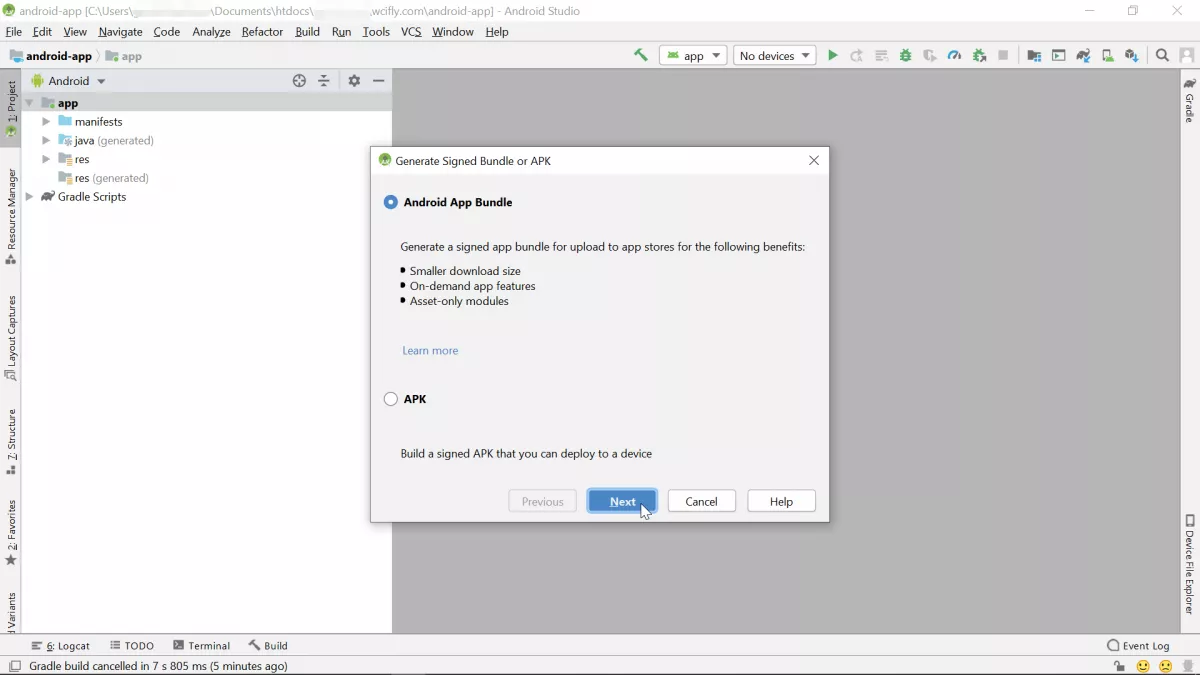Click the Collapse All icon in Project panel
This screenshot has height=675, width=1200.
[324, 81]
